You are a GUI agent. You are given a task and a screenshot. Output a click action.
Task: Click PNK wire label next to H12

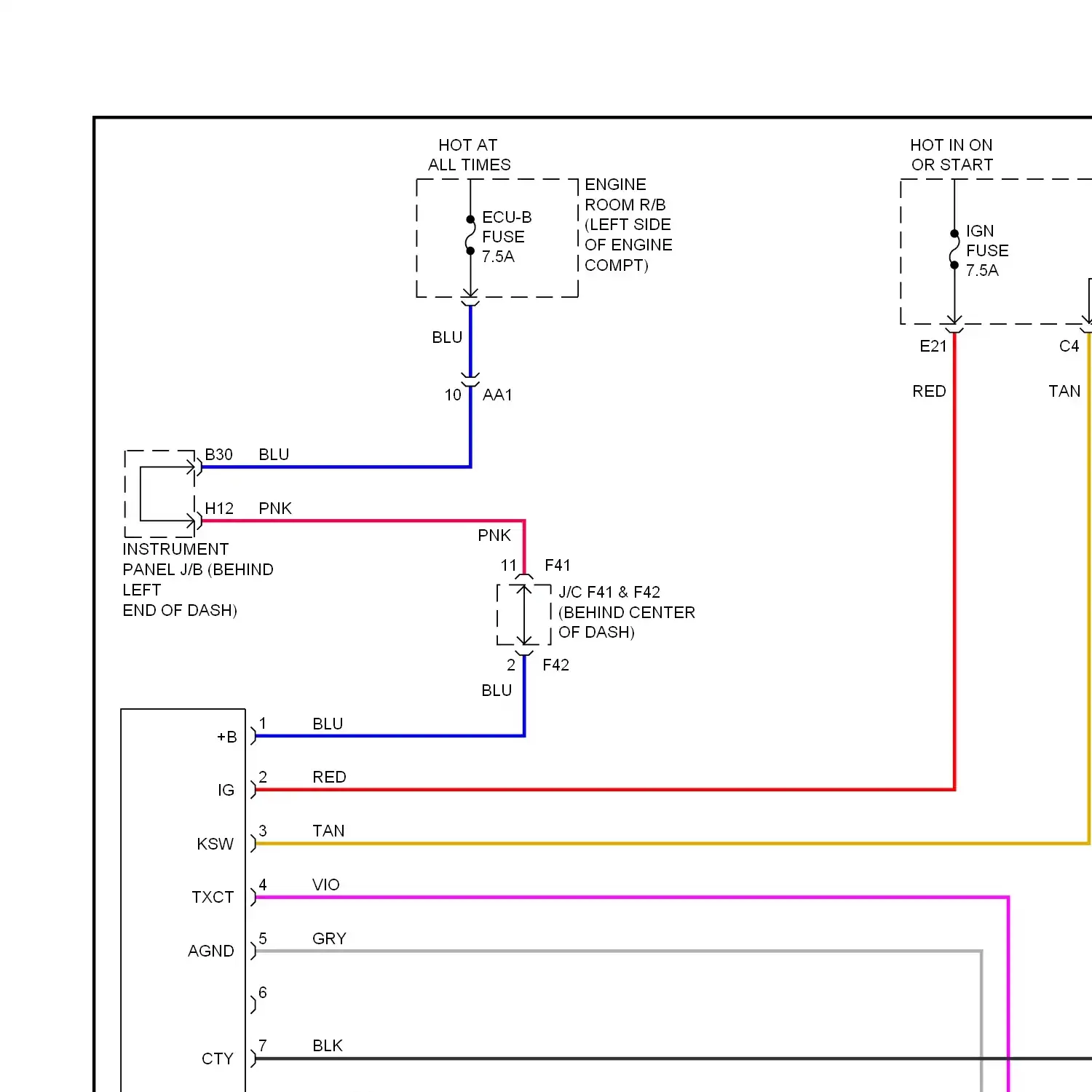(275, 509)
